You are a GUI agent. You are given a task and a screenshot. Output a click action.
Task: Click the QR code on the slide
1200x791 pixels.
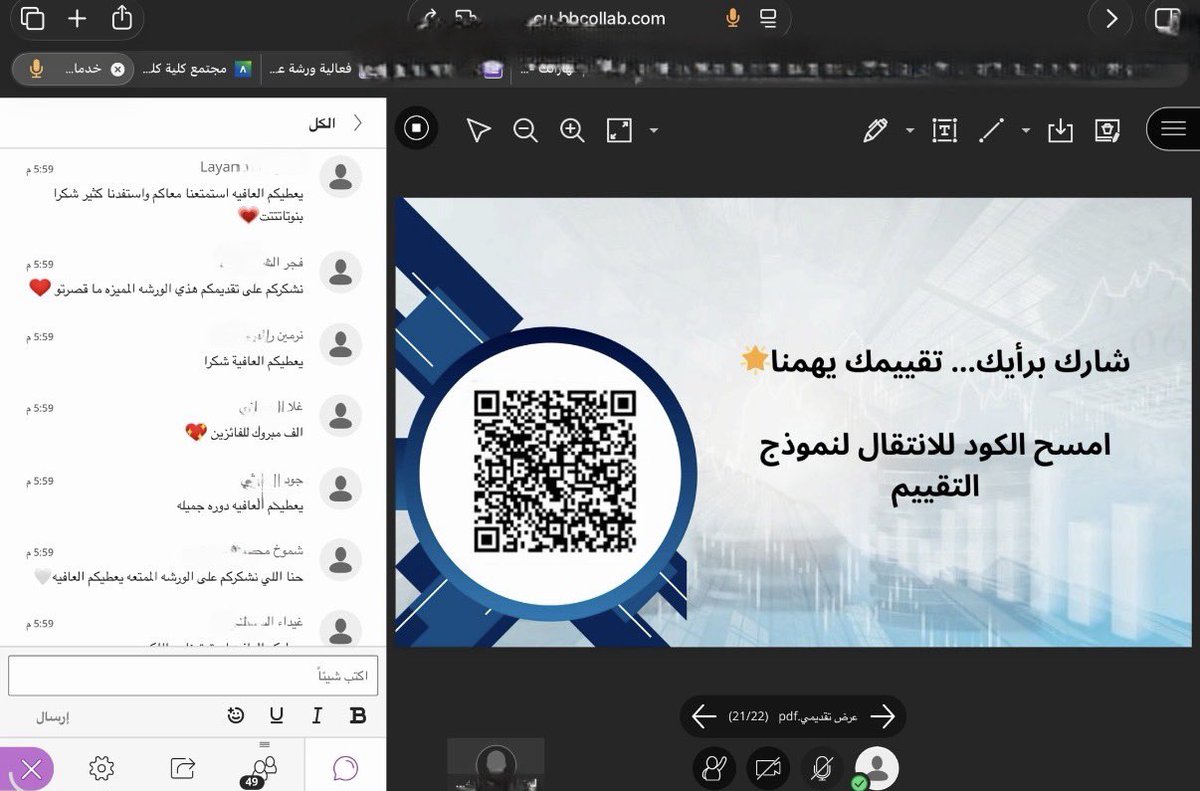point(555,471)
